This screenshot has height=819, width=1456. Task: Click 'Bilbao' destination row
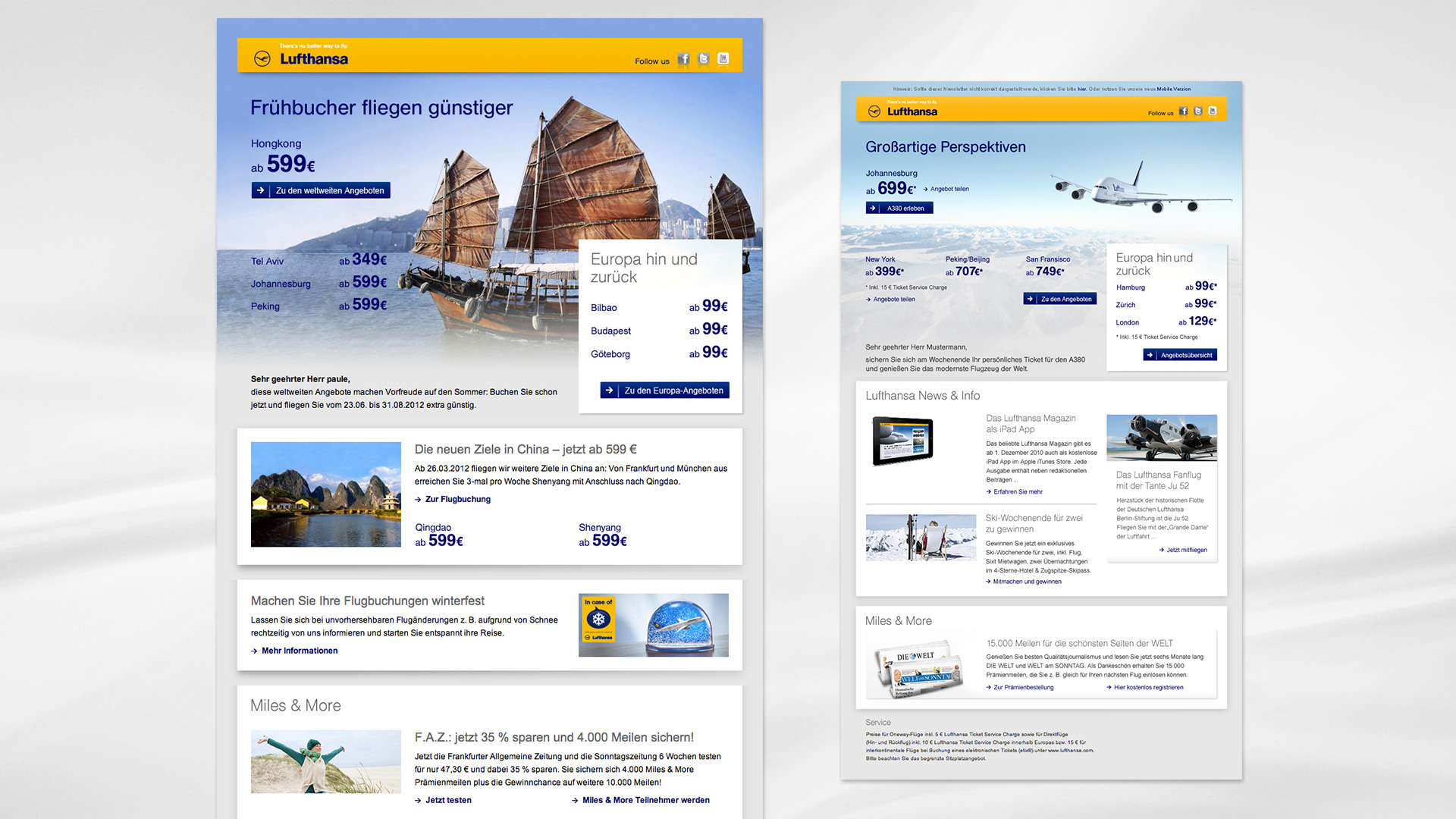[659, 306]
